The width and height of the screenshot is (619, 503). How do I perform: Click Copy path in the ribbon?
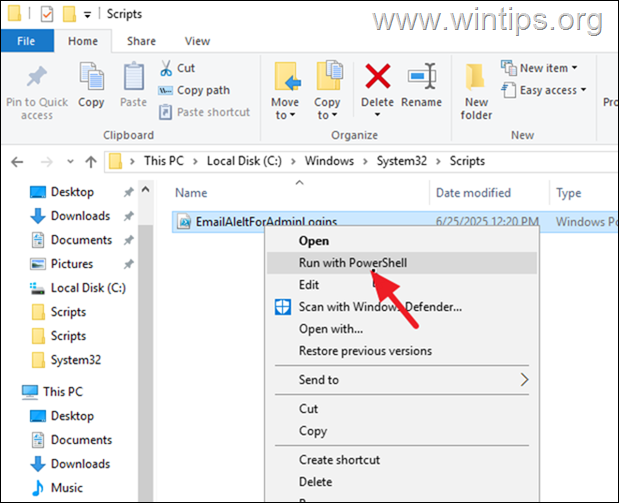coord(194,90)
